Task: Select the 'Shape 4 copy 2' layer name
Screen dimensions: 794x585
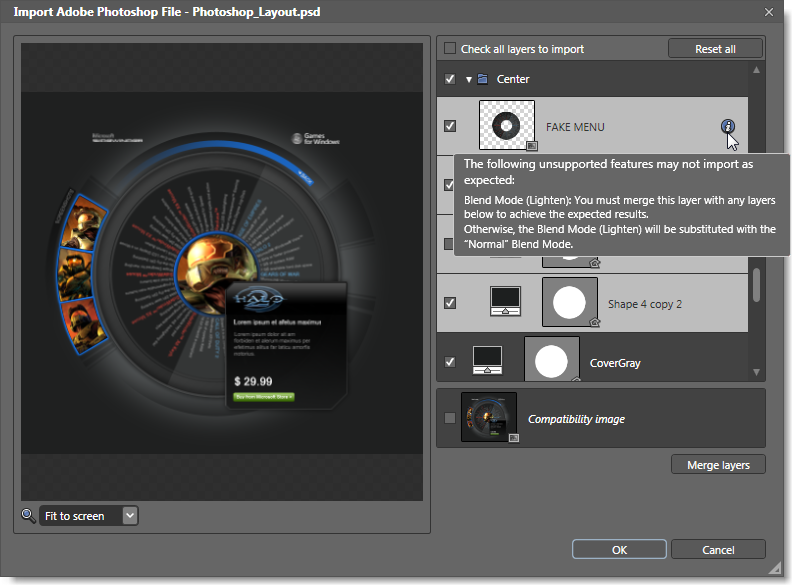Action: [645, 304]
